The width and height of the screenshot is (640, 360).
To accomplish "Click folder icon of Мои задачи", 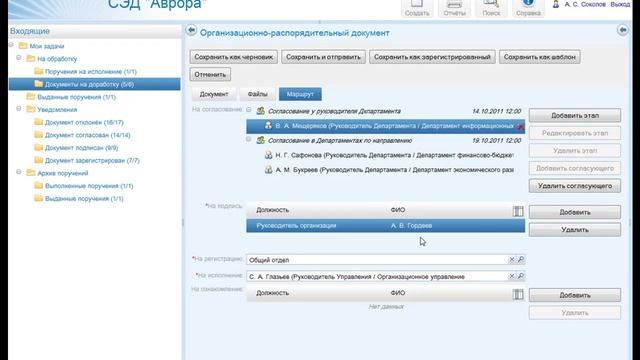I will coord(23,46).
